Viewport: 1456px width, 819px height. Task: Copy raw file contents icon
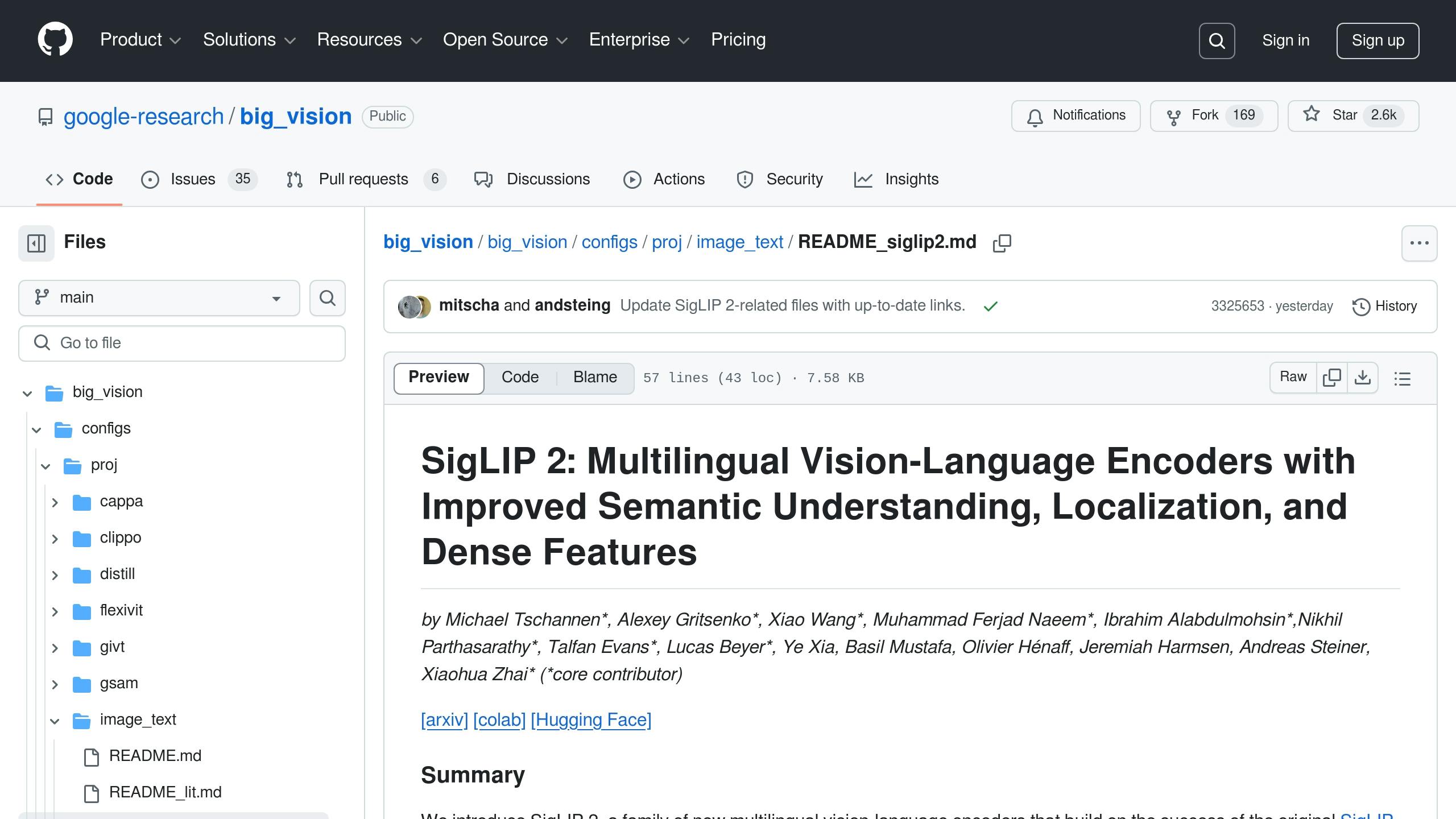1332,378
